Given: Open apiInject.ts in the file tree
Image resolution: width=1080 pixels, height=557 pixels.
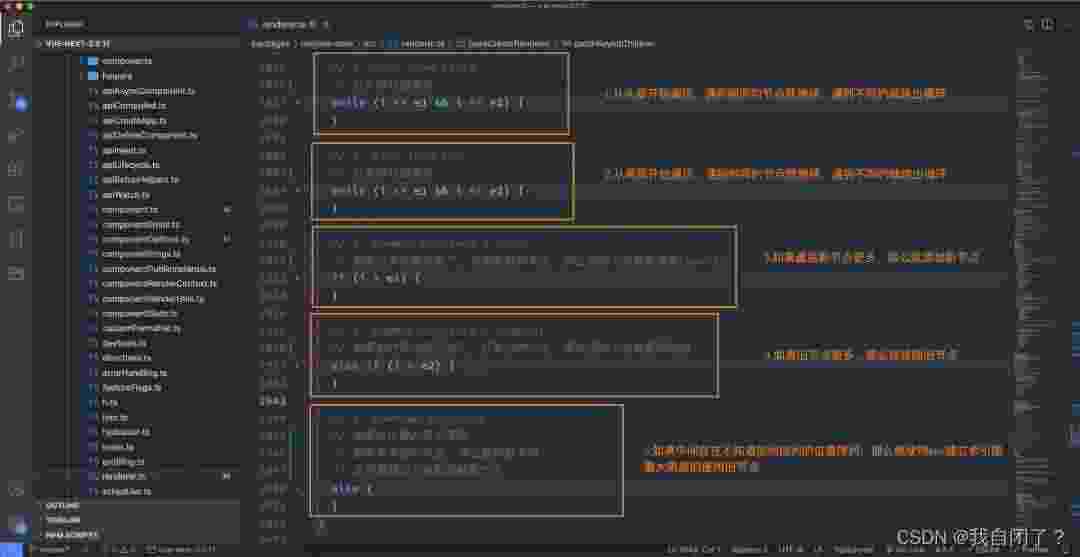Looking at the screenshot, I should pos(124,150).
